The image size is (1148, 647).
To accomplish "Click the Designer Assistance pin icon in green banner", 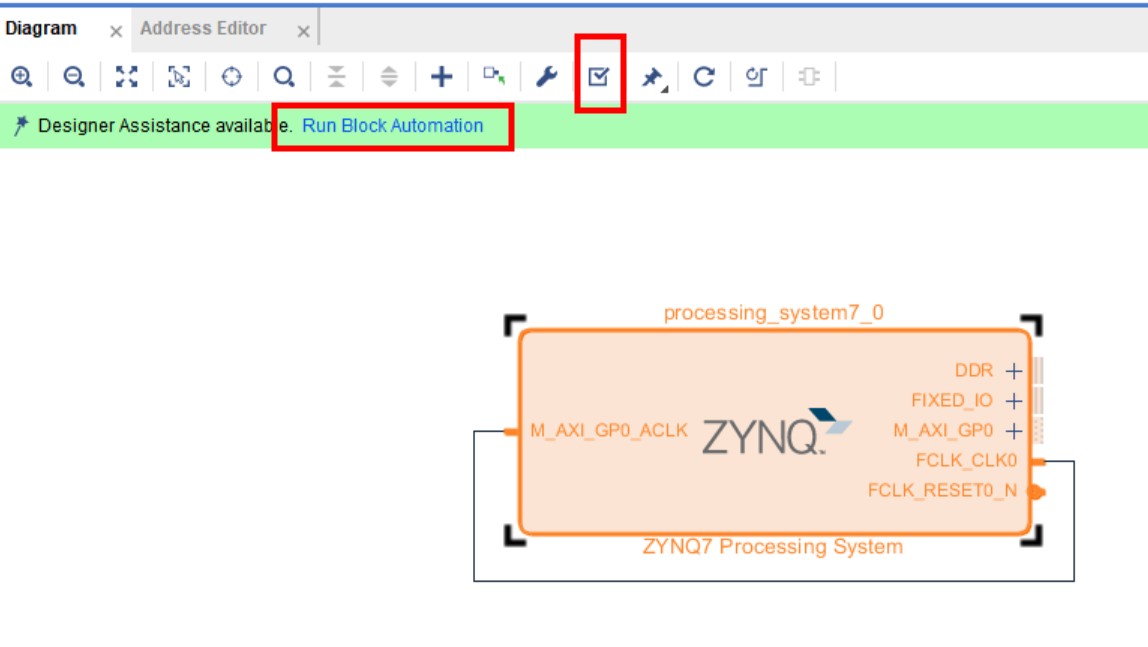I will pyautogui.click(x=21, y=126).
